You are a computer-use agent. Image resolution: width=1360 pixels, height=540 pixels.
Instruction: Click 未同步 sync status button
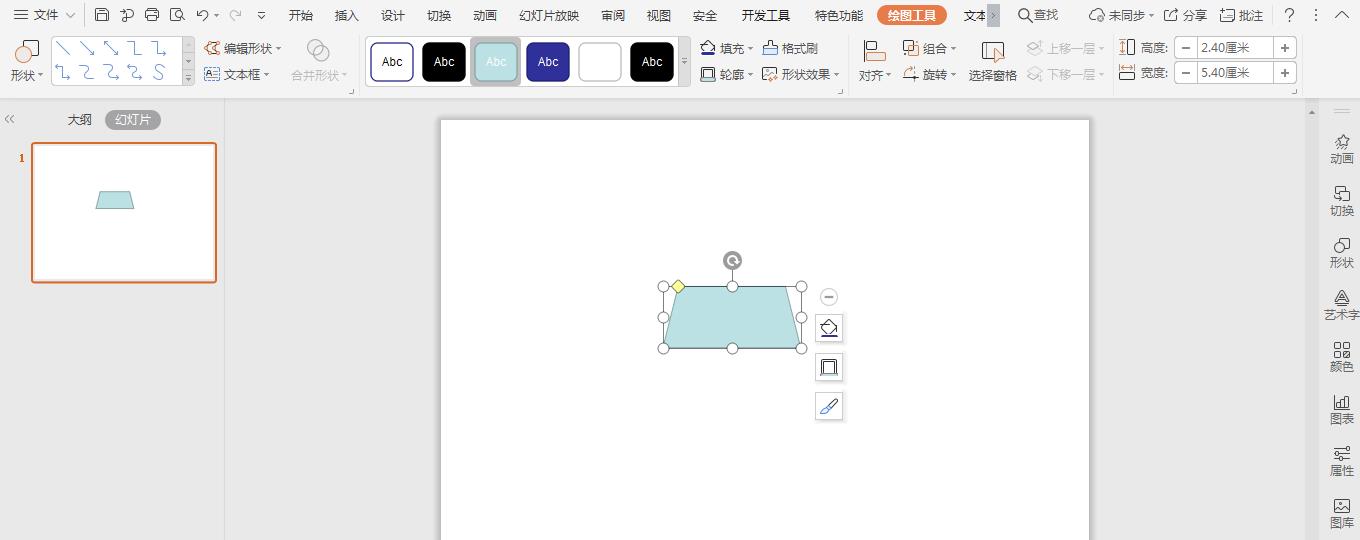coord(1120,15)
